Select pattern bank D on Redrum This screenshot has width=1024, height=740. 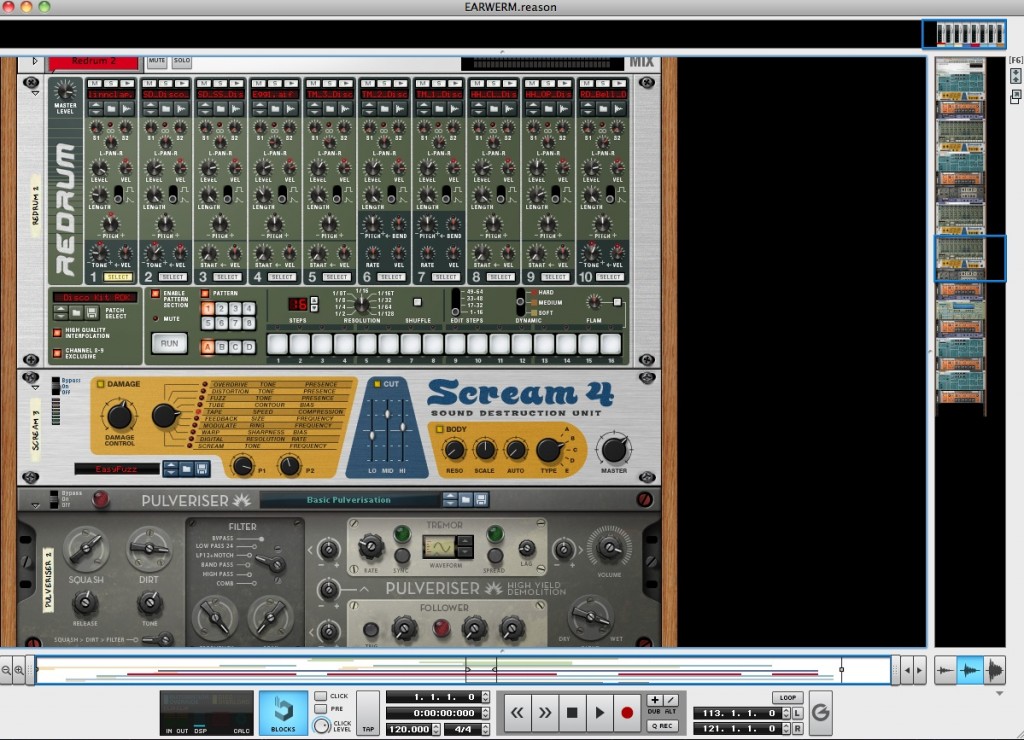[x=249, y=347]
